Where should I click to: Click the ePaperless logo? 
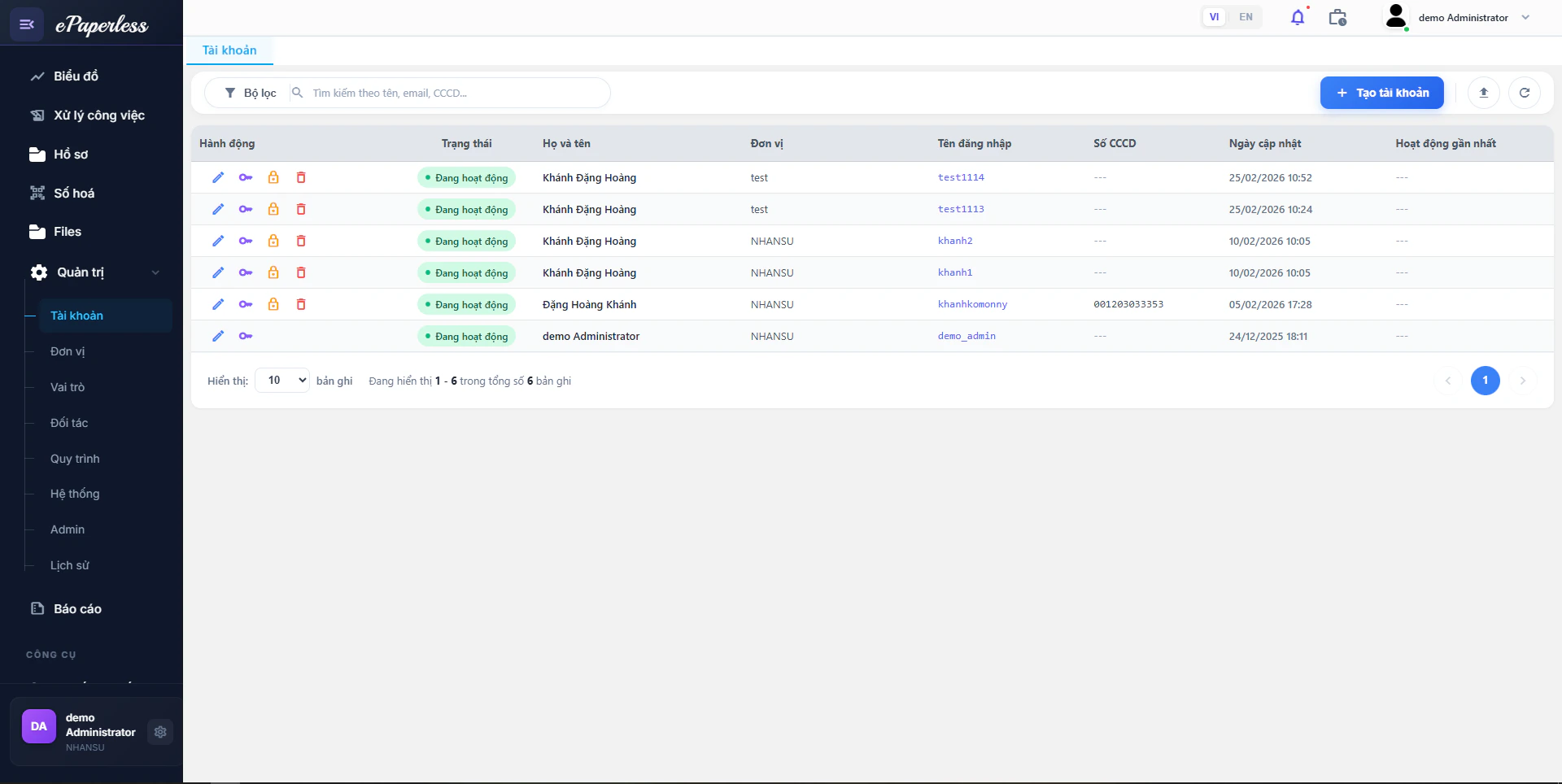[x=102, y=24]
